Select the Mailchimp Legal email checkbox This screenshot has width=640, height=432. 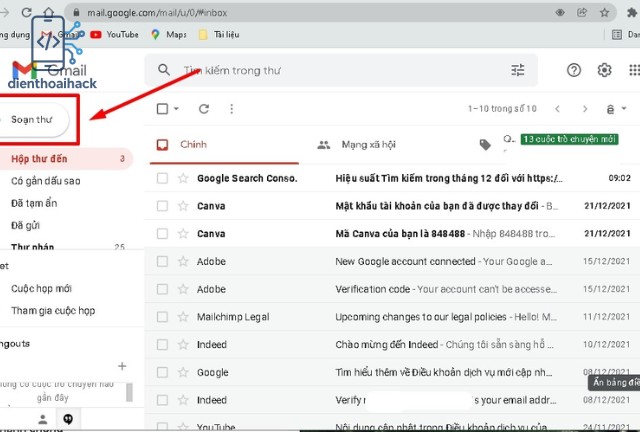pyautogui.click(x=162, y=317)
